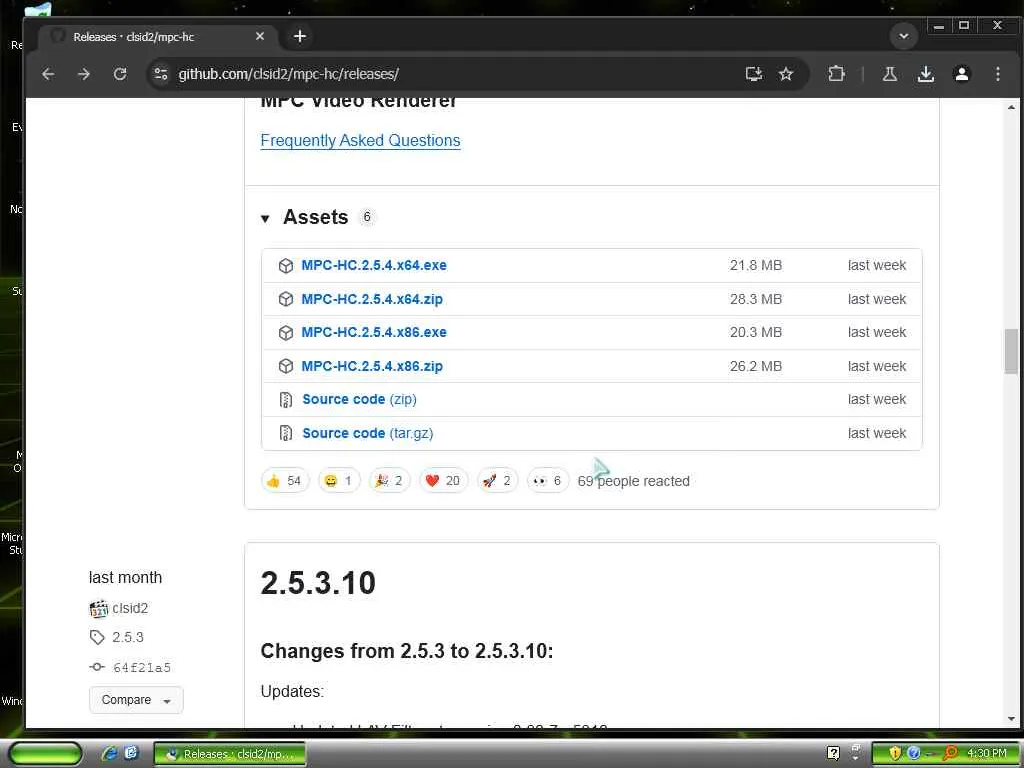Open a new browser tab

[300, 37]
